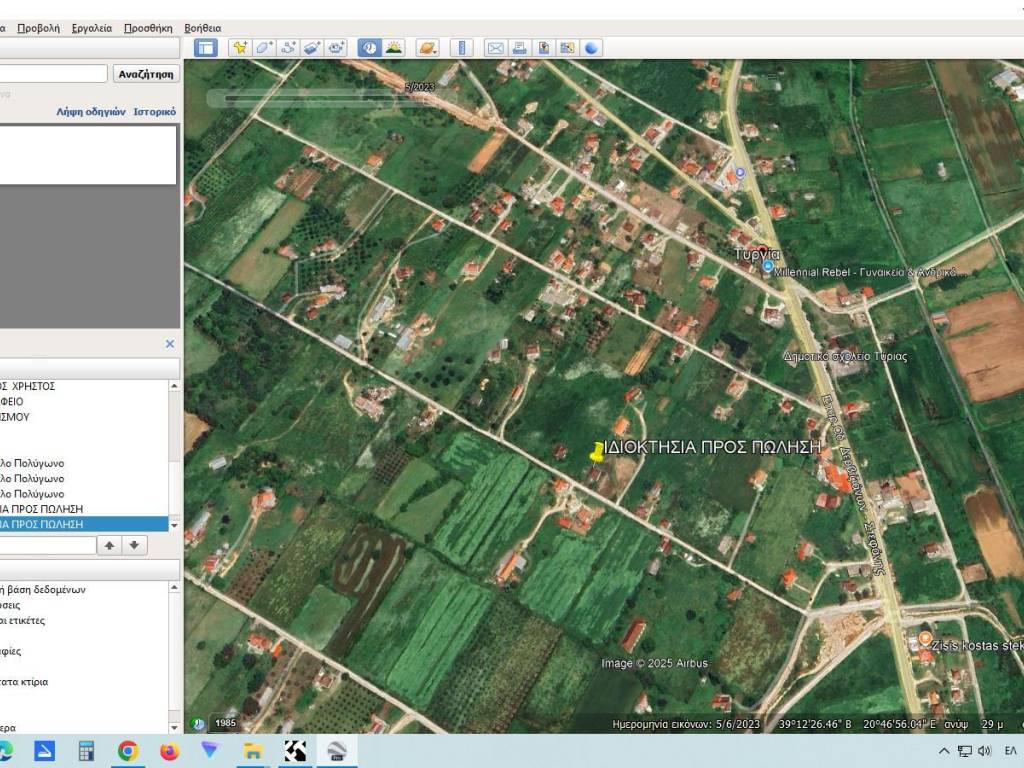The image size is (1024, 768).
Task: Click the historical imagery time slider
Action: point(320,98)
